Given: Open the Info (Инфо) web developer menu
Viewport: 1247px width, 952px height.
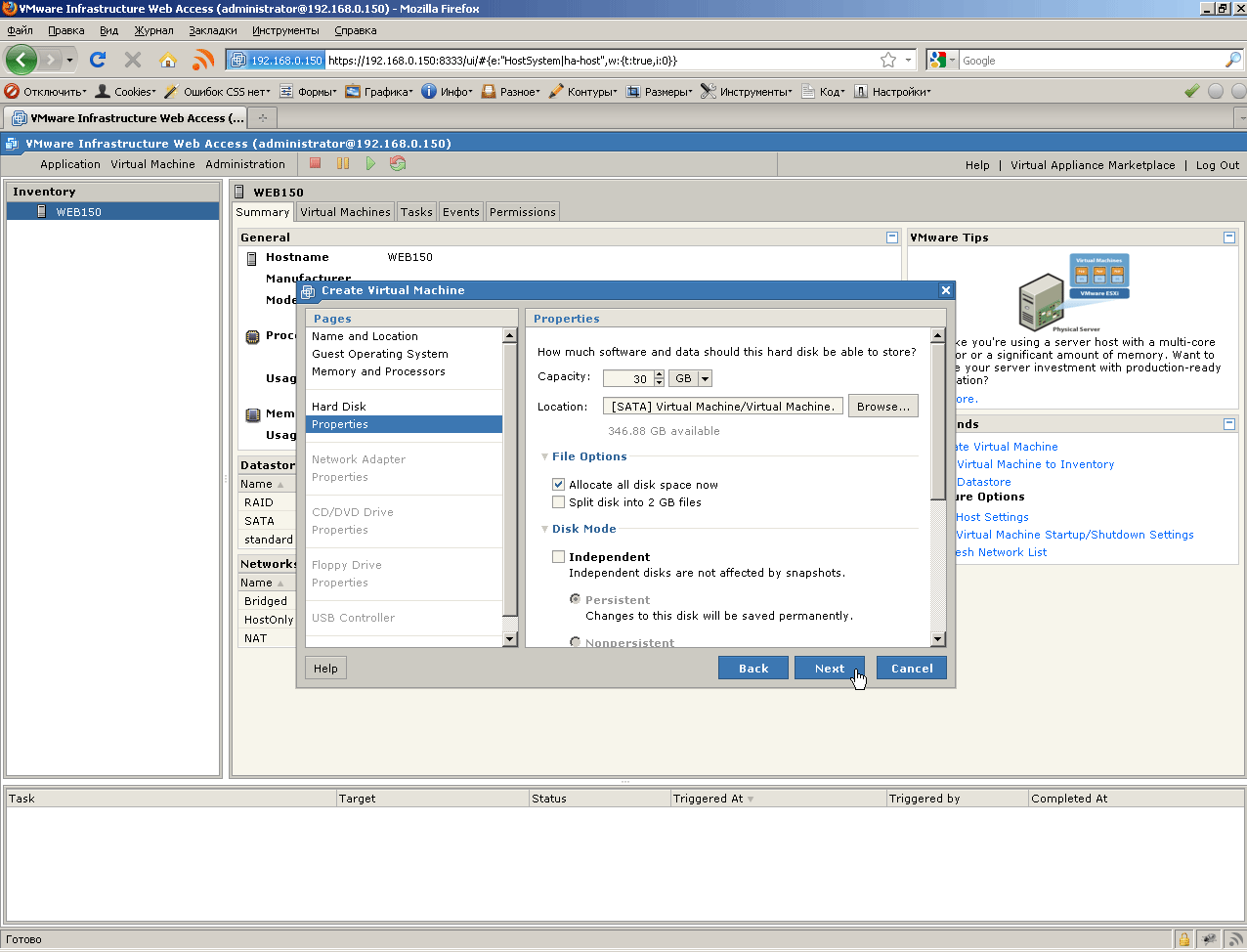Looking at the screenshot, I should 448,91.
